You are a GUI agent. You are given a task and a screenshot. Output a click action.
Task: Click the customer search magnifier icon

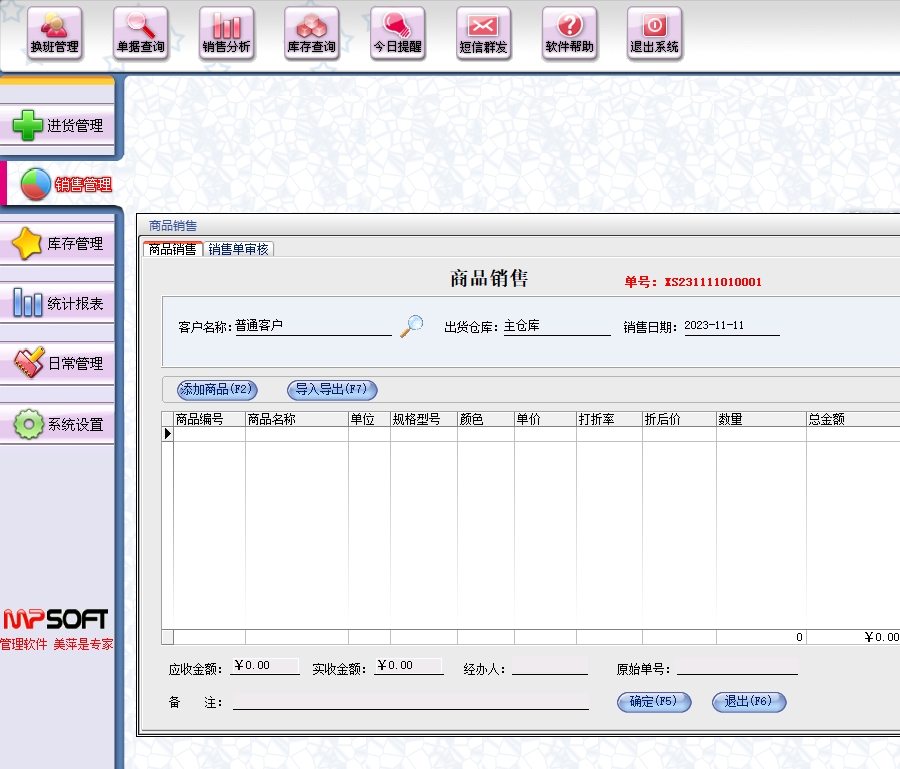411,326
